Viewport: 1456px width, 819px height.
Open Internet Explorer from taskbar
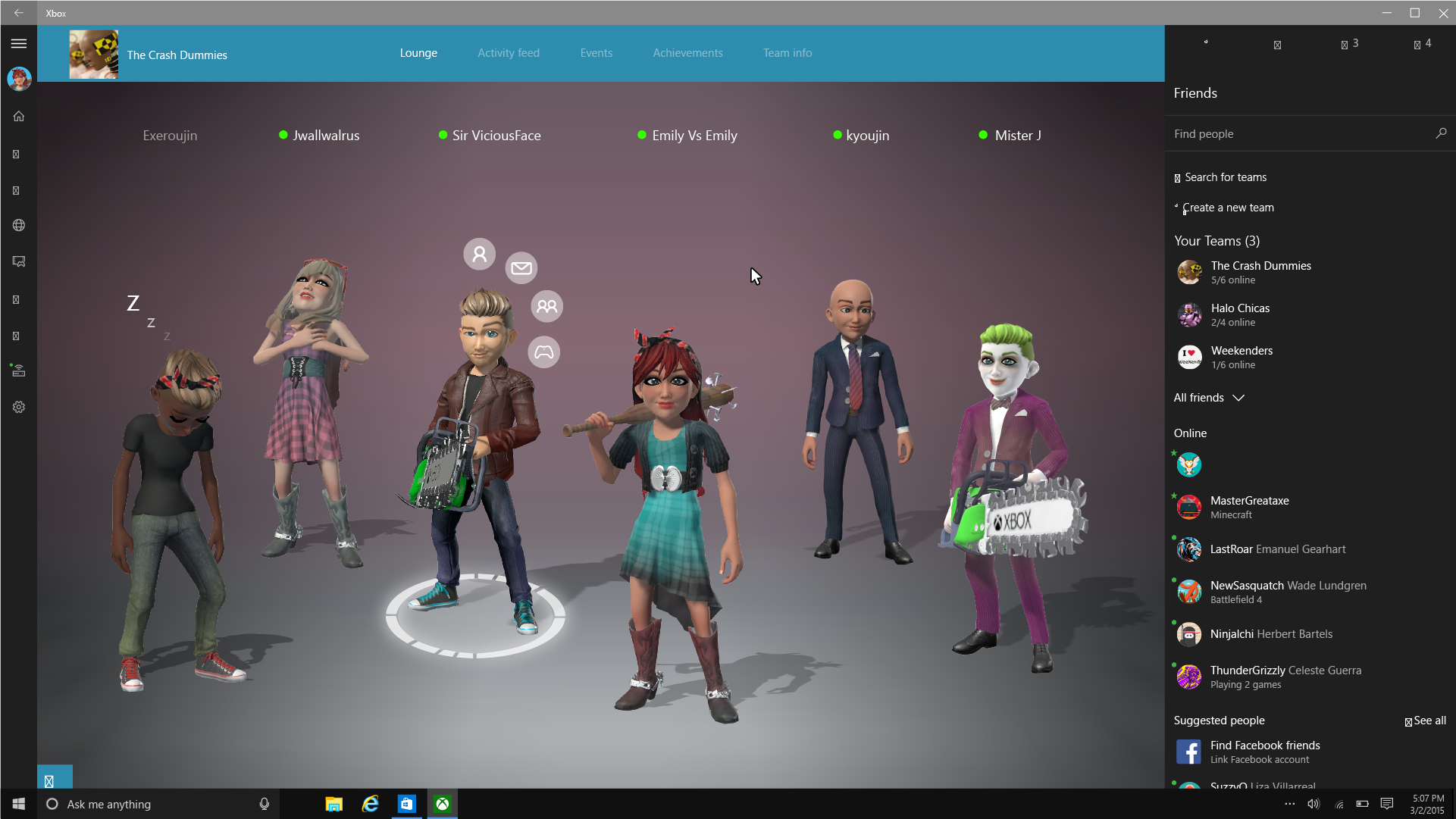pos(370,804)
